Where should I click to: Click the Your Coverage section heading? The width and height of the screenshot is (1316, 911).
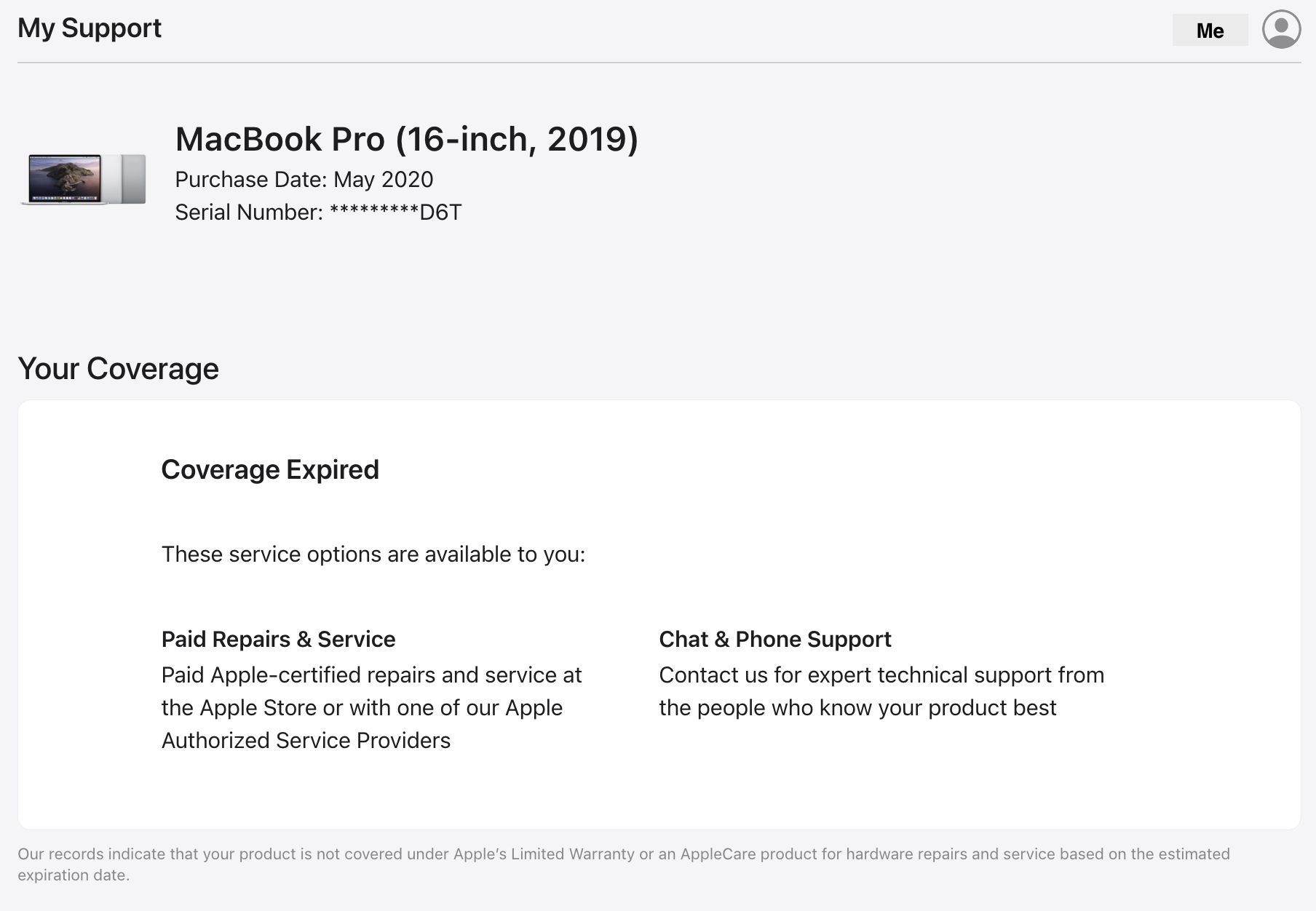[118, 369]
